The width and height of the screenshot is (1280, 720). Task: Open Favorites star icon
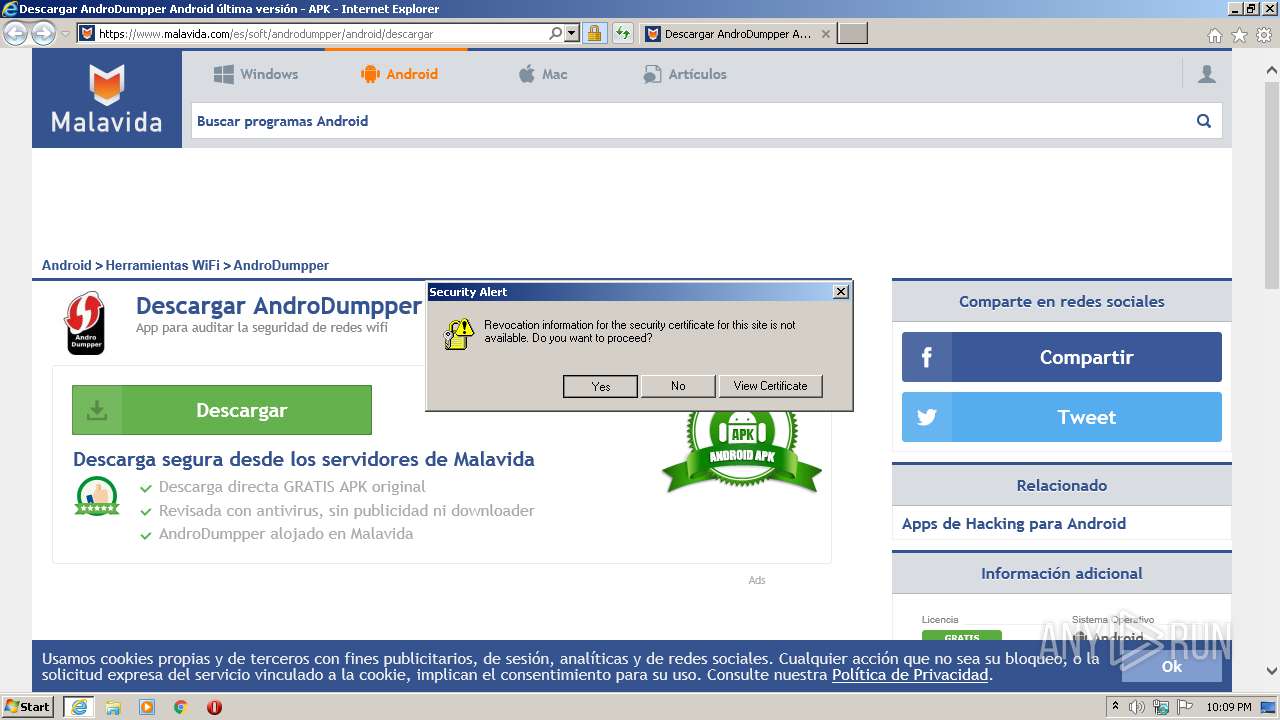pyautogui.click(x=1239, y=35)
